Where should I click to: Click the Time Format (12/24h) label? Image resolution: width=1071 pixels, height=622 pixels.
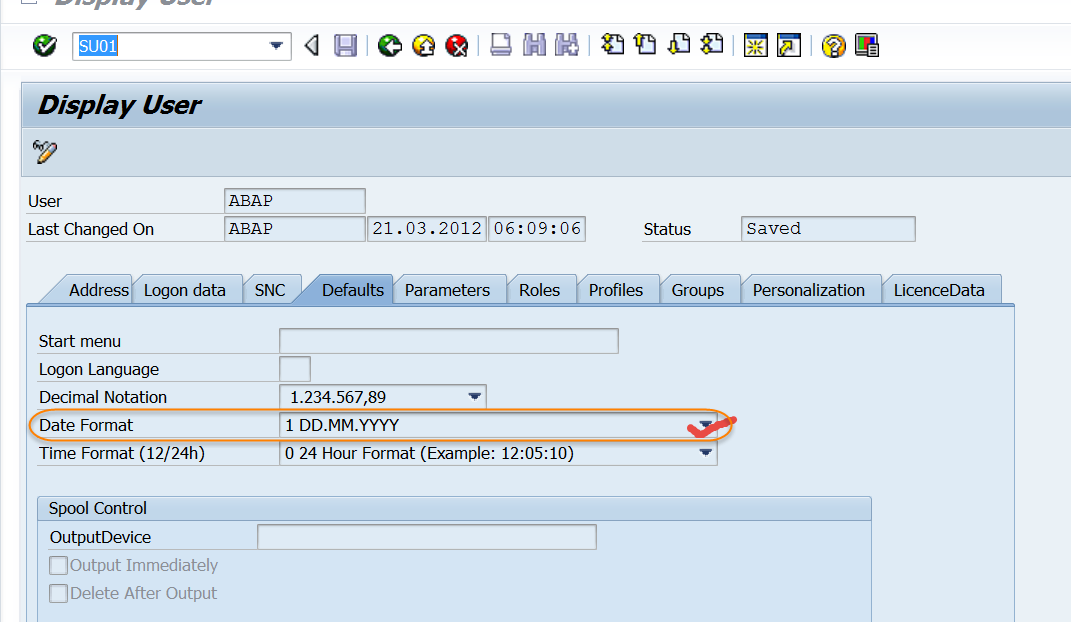click(122, 453)
